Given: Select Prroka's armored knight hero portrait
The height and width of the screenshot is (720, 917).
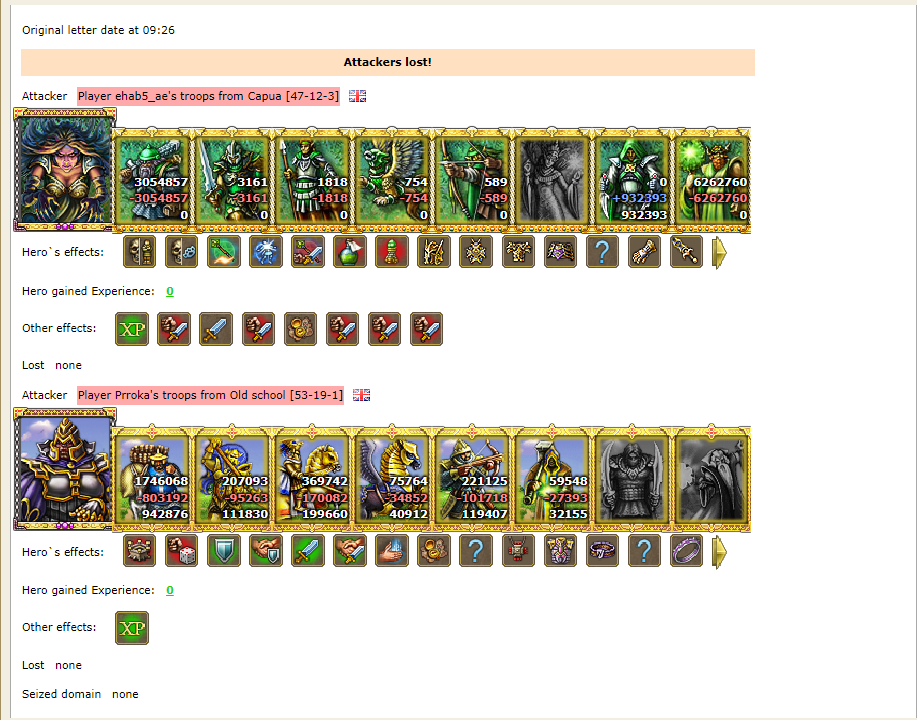Looking at the screenshot, I should click(65, 470).
